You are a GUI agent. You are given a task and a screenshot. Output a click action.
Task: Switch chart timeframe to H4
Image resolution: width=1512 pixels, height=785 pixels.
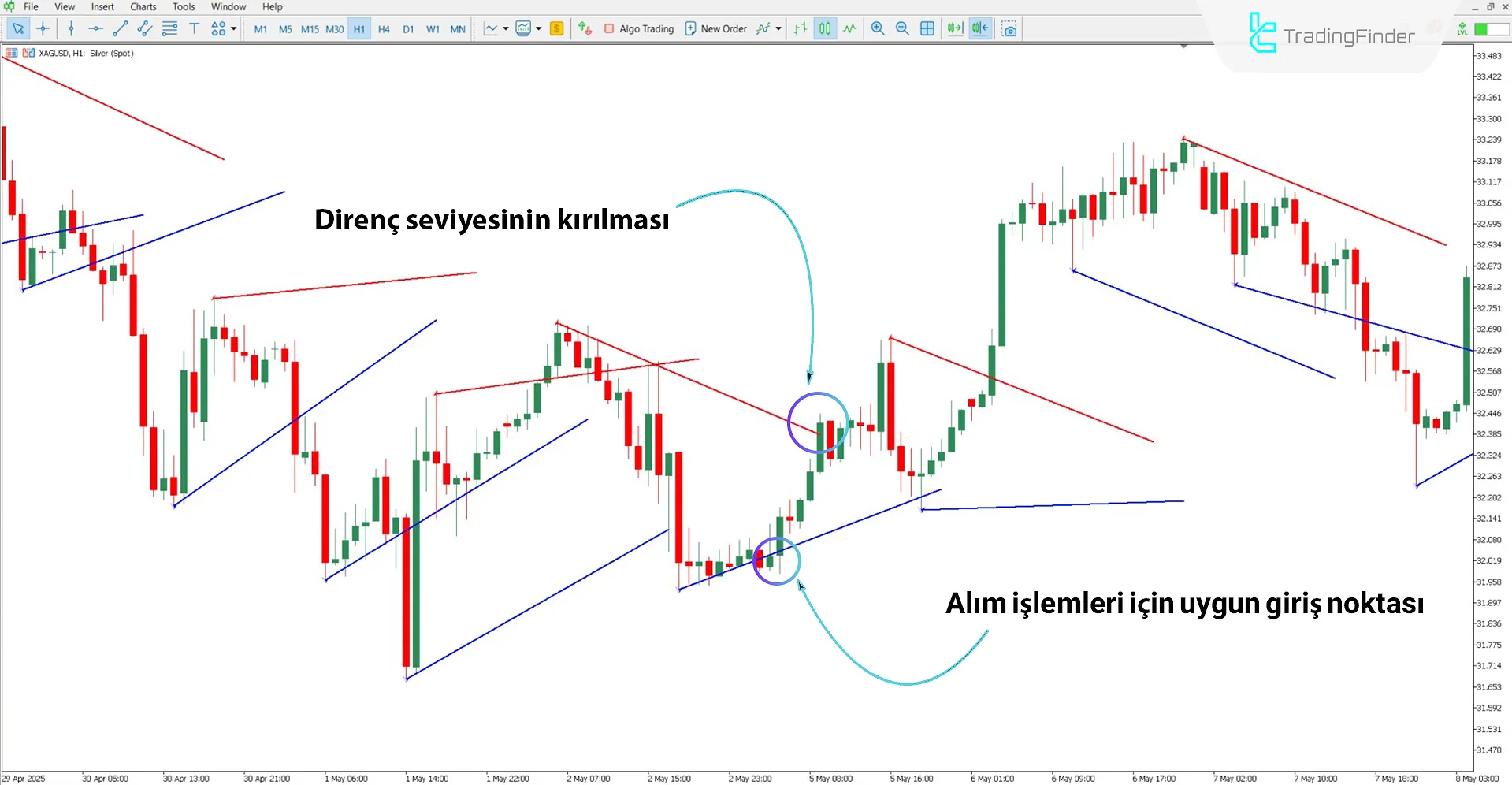[384, 29]
